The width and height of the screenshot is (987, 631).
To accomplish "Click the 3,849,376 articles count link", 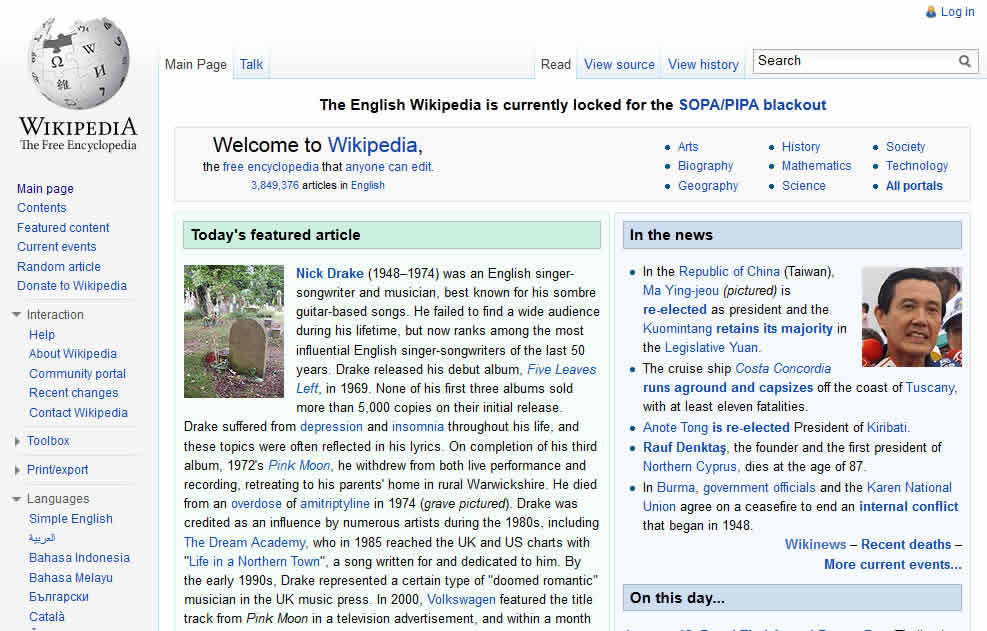I will [x=275, y=185].
